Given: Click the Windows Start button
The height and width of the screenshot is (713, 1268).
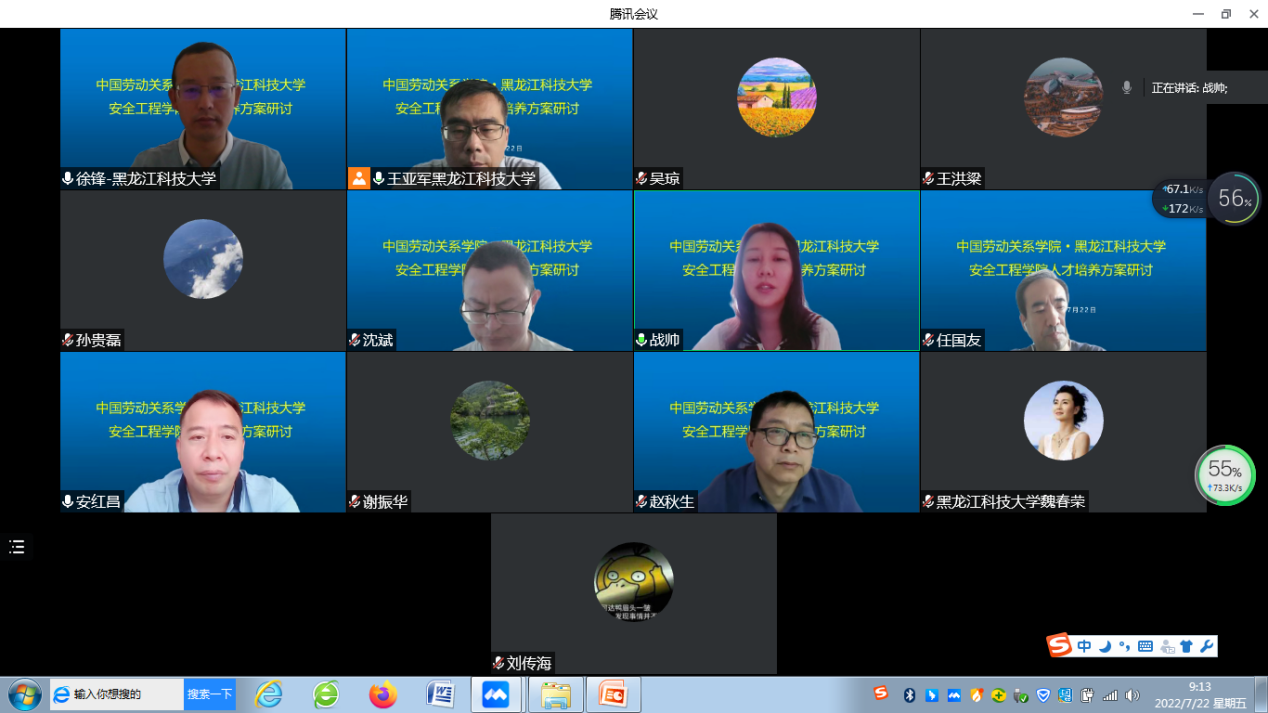Looking at the screenshot, I should 24,694.
